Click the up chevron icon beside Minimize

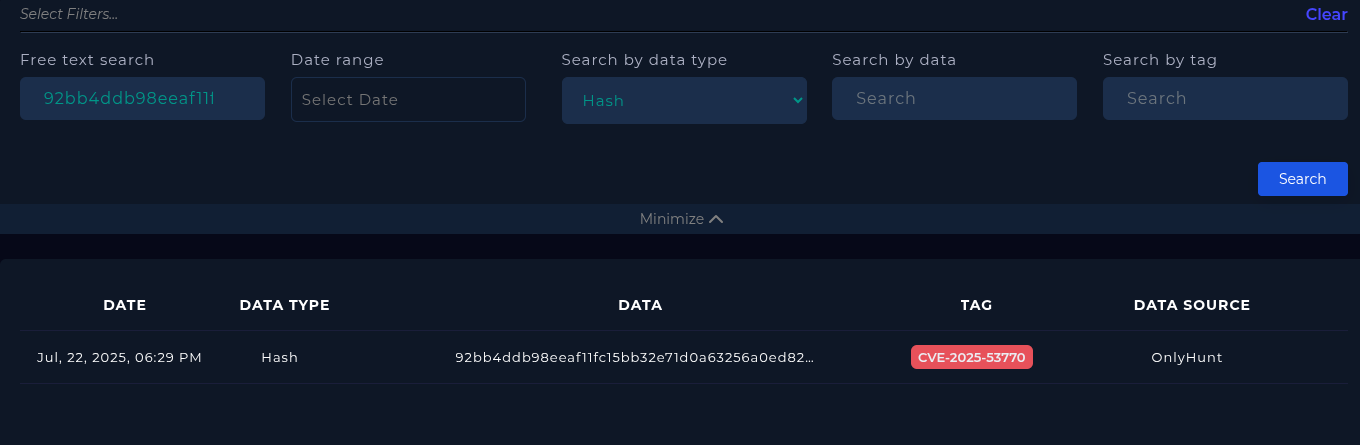pyautogui.click(x=716, y=219)
